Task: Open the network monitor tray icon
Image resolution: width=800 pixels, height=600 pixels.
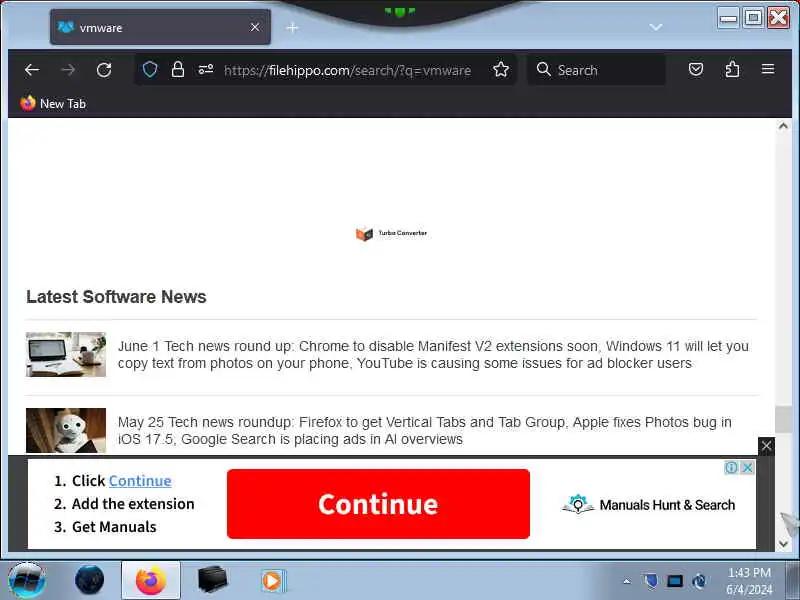Action: pyautogui.click(x=674, y=581)
